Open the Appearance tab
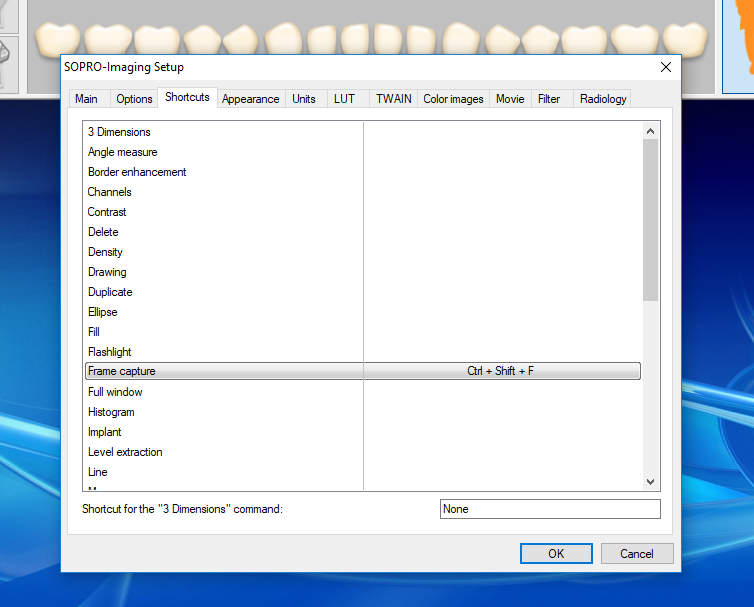 (251, 99)
